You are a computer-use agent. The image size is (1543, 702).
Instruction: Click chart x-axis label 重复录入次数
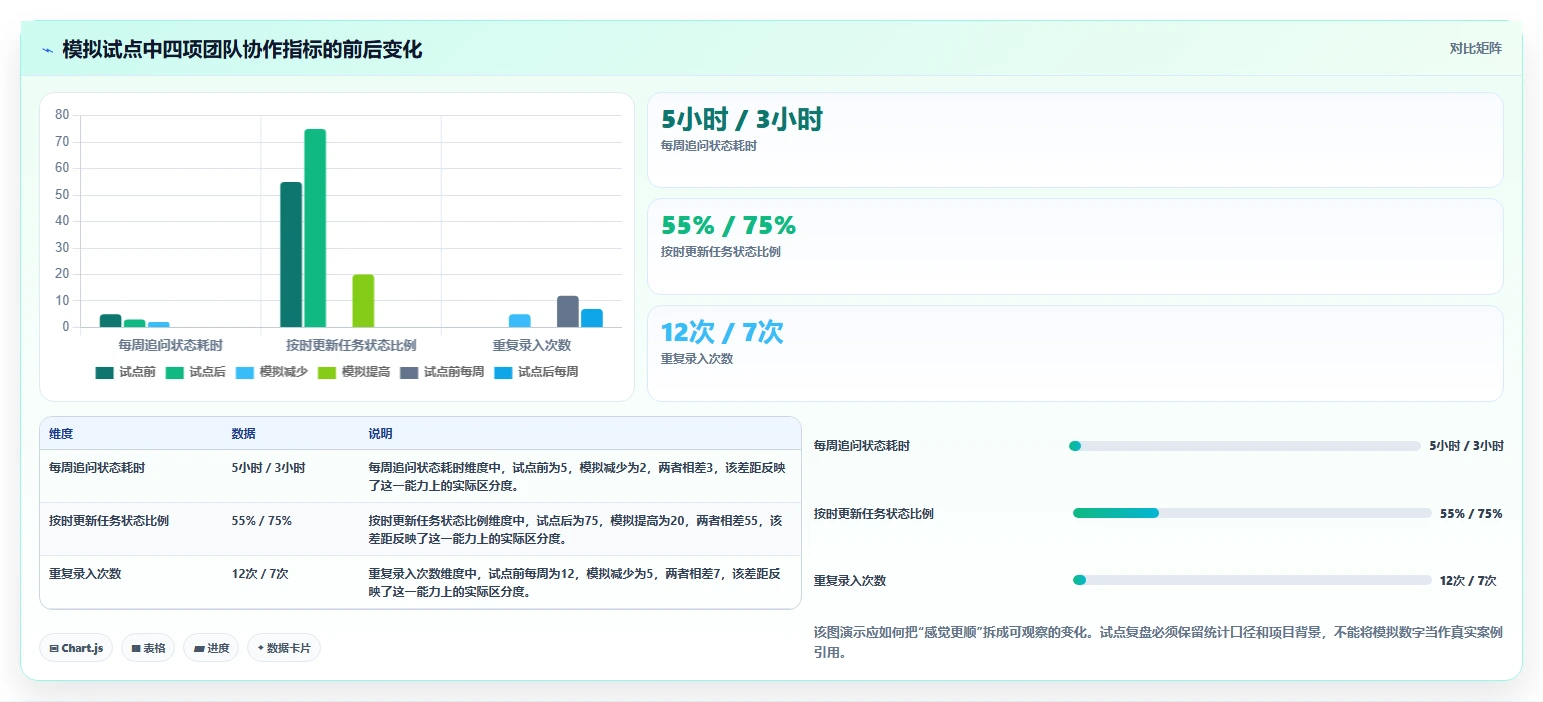pos(532,345)
